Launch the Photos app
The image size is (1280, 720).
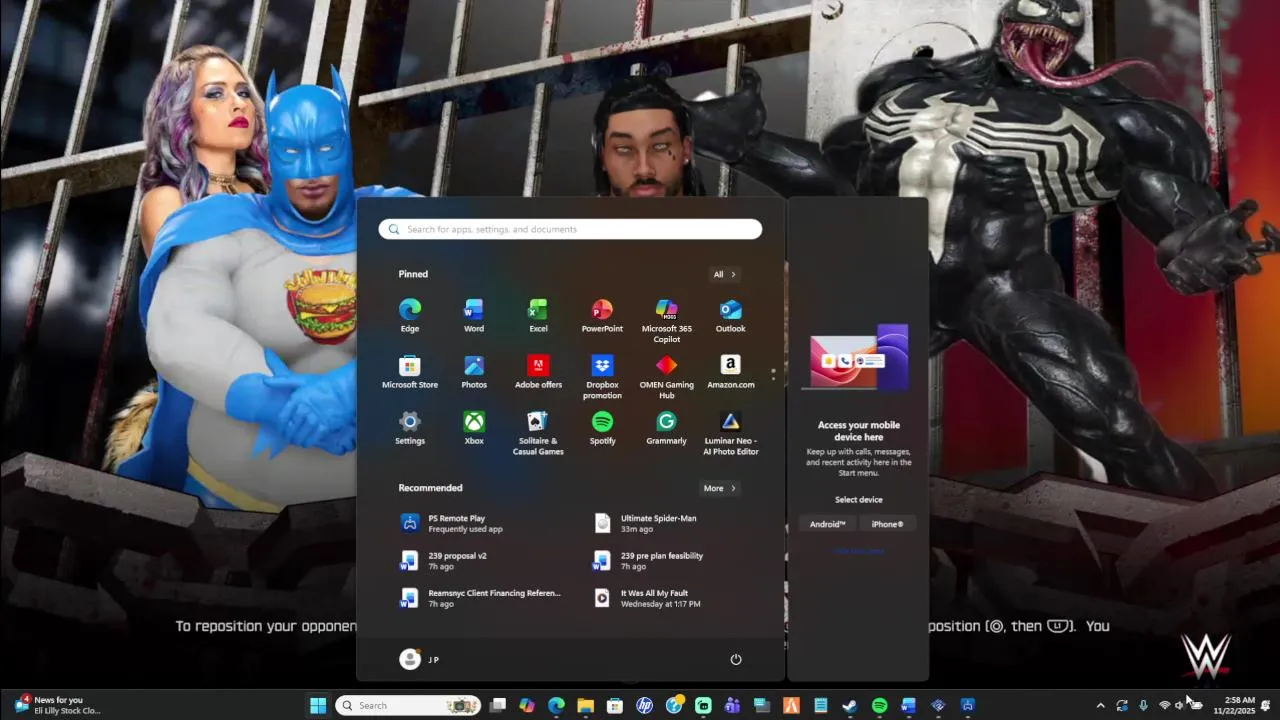(474, 371)
